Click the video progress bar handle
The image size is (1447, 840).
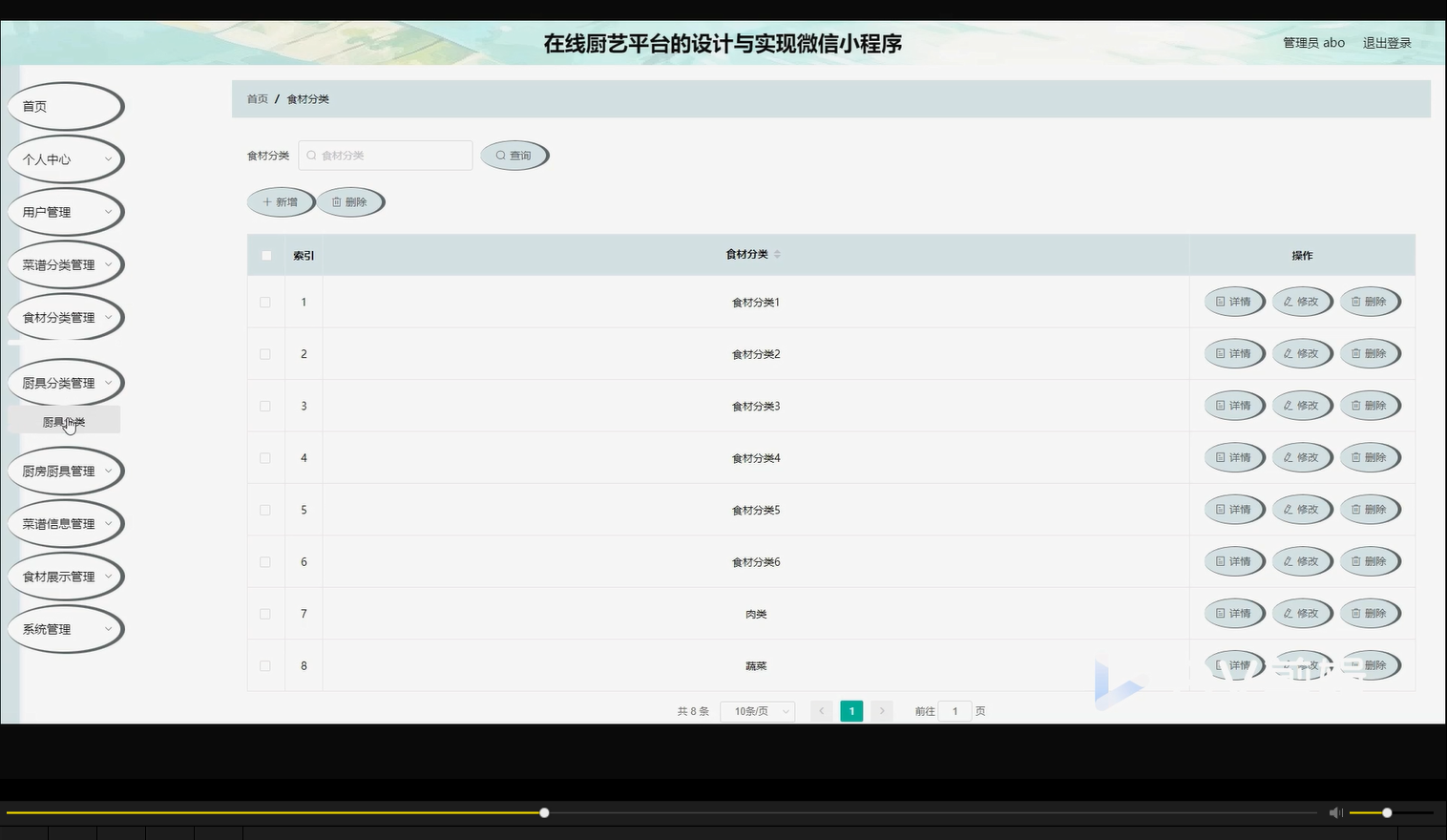click(544, 812)
